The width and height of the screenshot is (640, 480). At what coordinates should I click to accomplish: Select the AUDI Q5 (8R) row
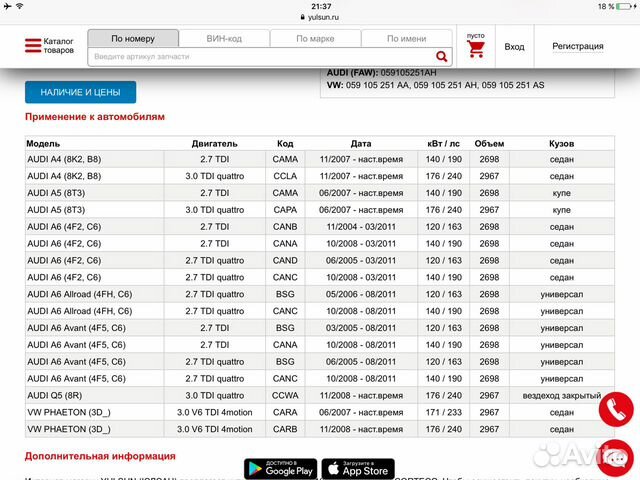(320, 396)
